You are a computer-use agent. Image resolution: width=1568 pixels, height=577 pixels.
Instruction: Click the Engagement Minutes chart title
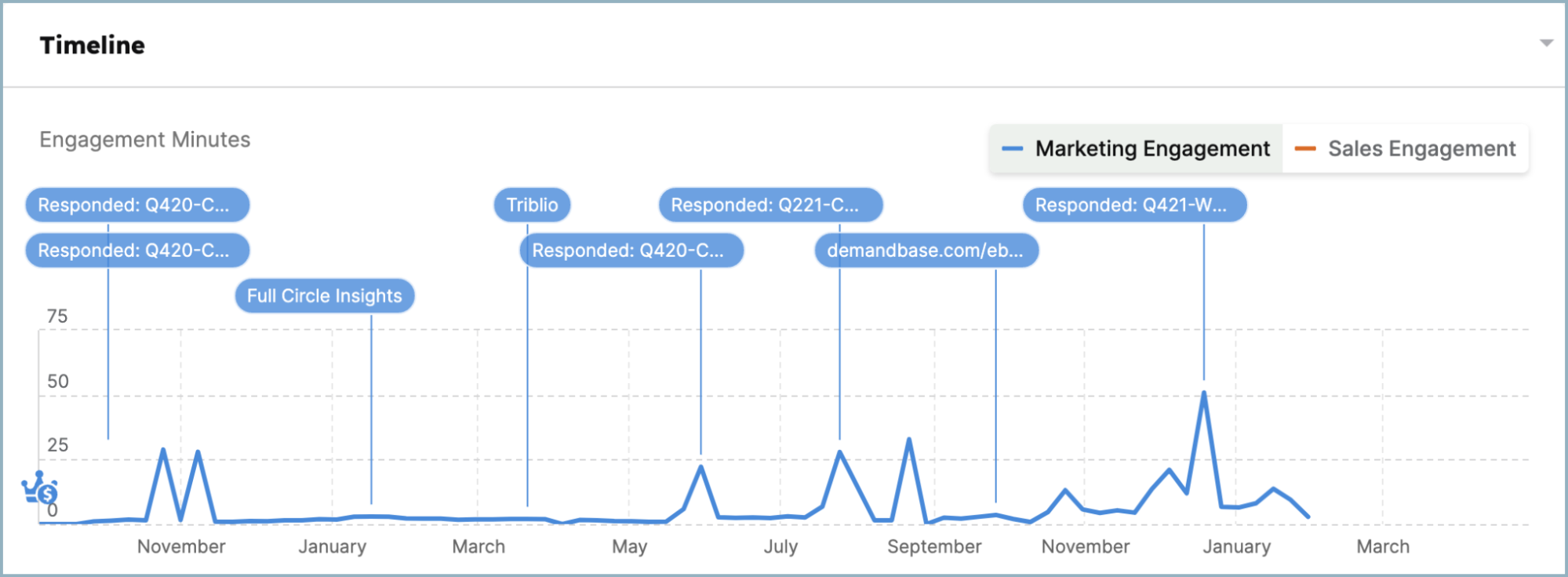[145, 140]
